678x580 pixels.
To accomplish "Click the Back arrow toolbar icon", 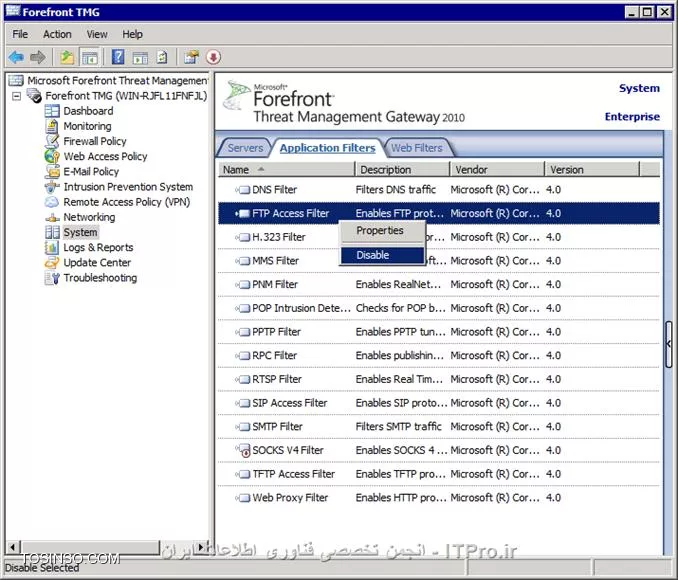I will (16, 57).
